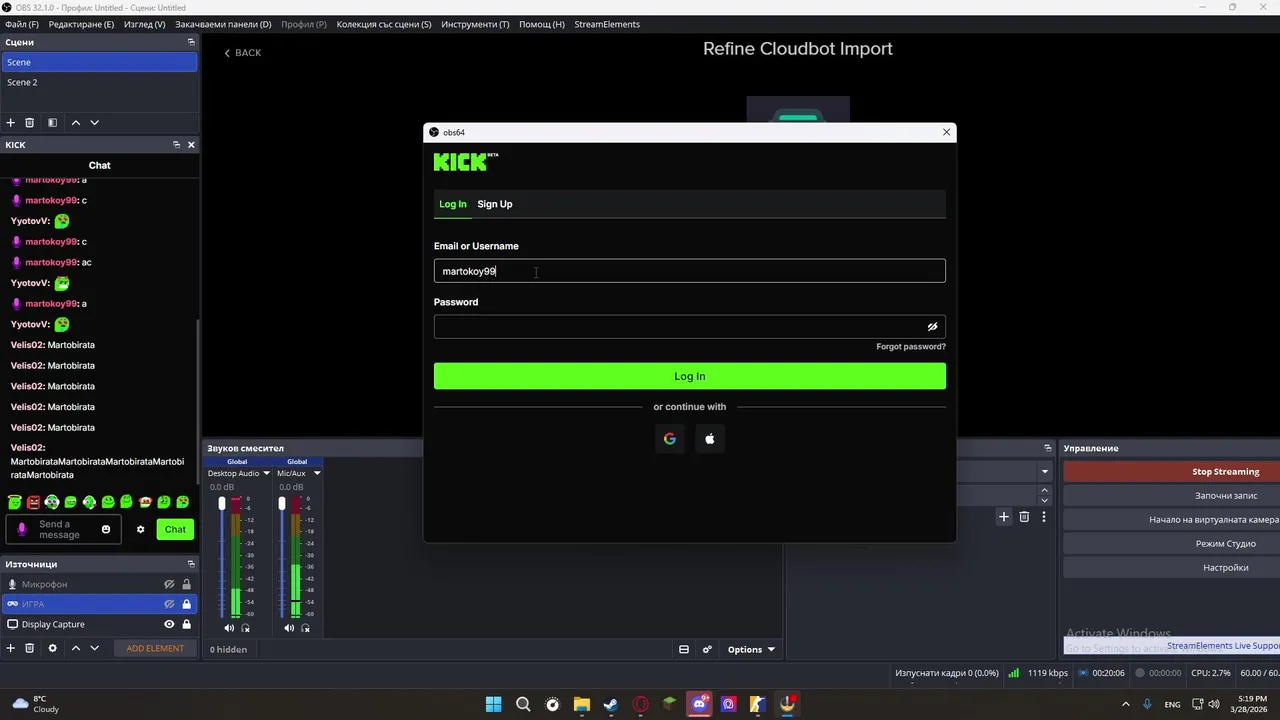Toggle monitoring icon under Desktop Audio
1280x720 pixels.
[x=246, y=628]
